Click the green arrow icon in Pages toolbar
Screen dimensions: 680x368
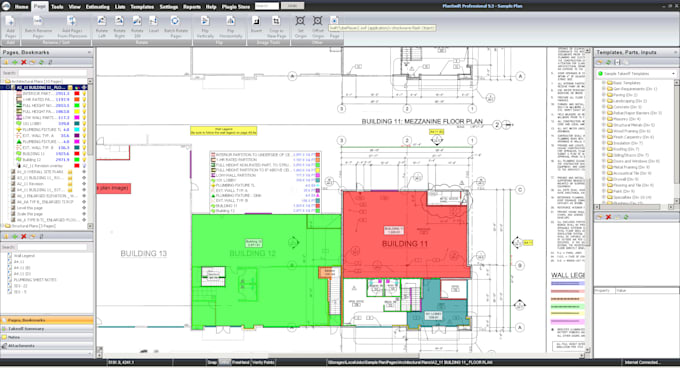click(15, 62)
